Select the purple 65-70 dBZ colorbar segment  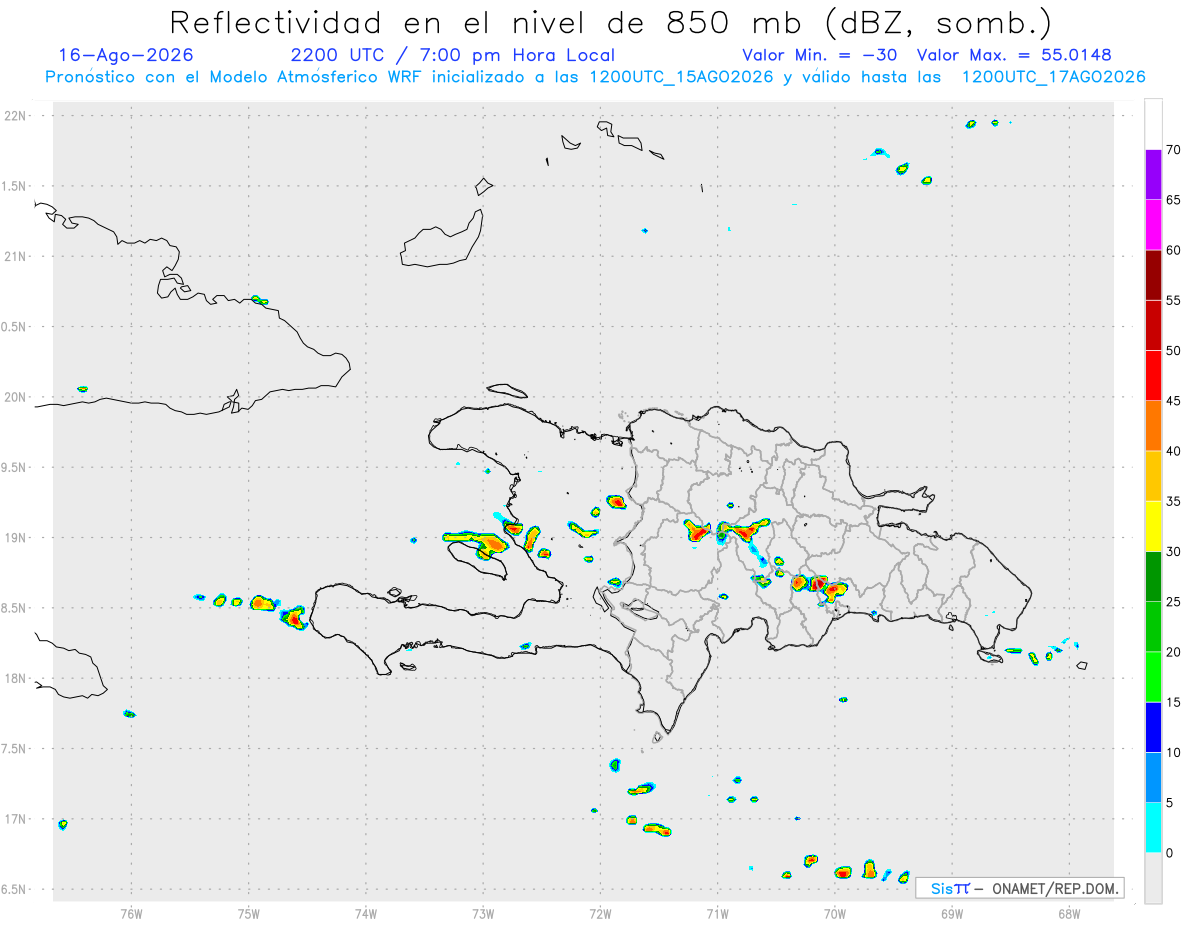pos(1153,174)
